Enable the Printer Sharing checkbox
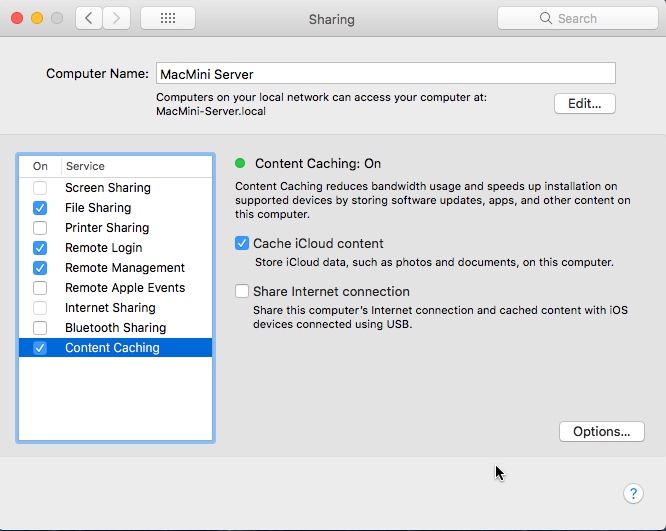This screenshot has width=666, height=531. tap(40, 228)
